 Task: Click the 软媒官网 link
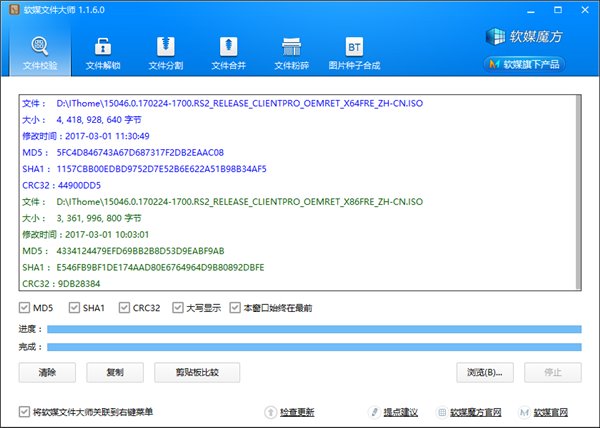551,412
